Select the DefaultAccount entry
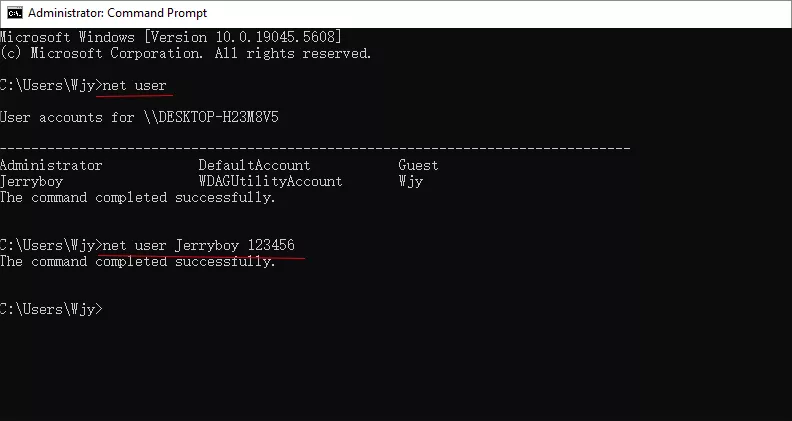The height and width of the screenshot is (421, 792). pyautogui.click(x=254, y=165)
